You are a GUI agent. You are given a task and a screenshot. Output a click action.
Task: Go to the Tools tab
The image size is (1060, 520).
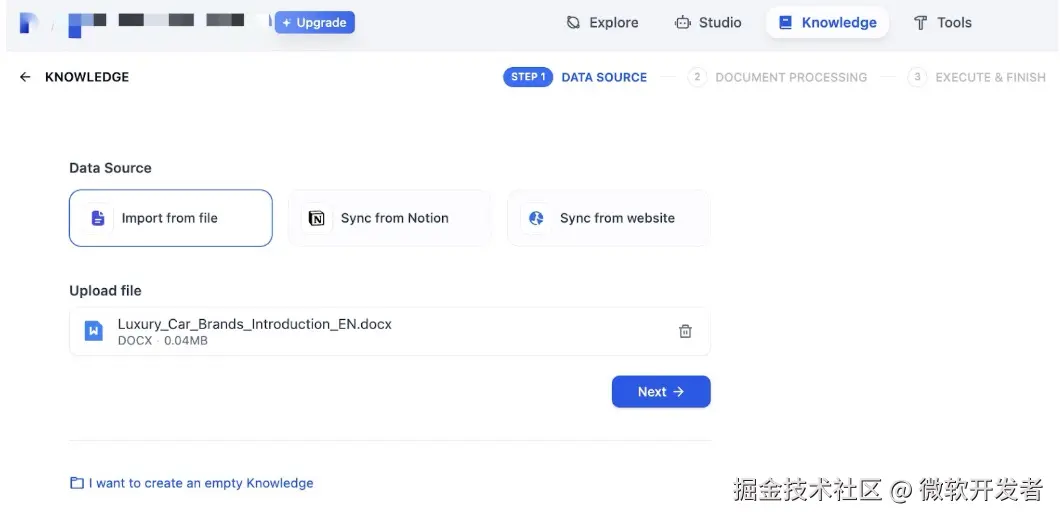tap(942, 23)
